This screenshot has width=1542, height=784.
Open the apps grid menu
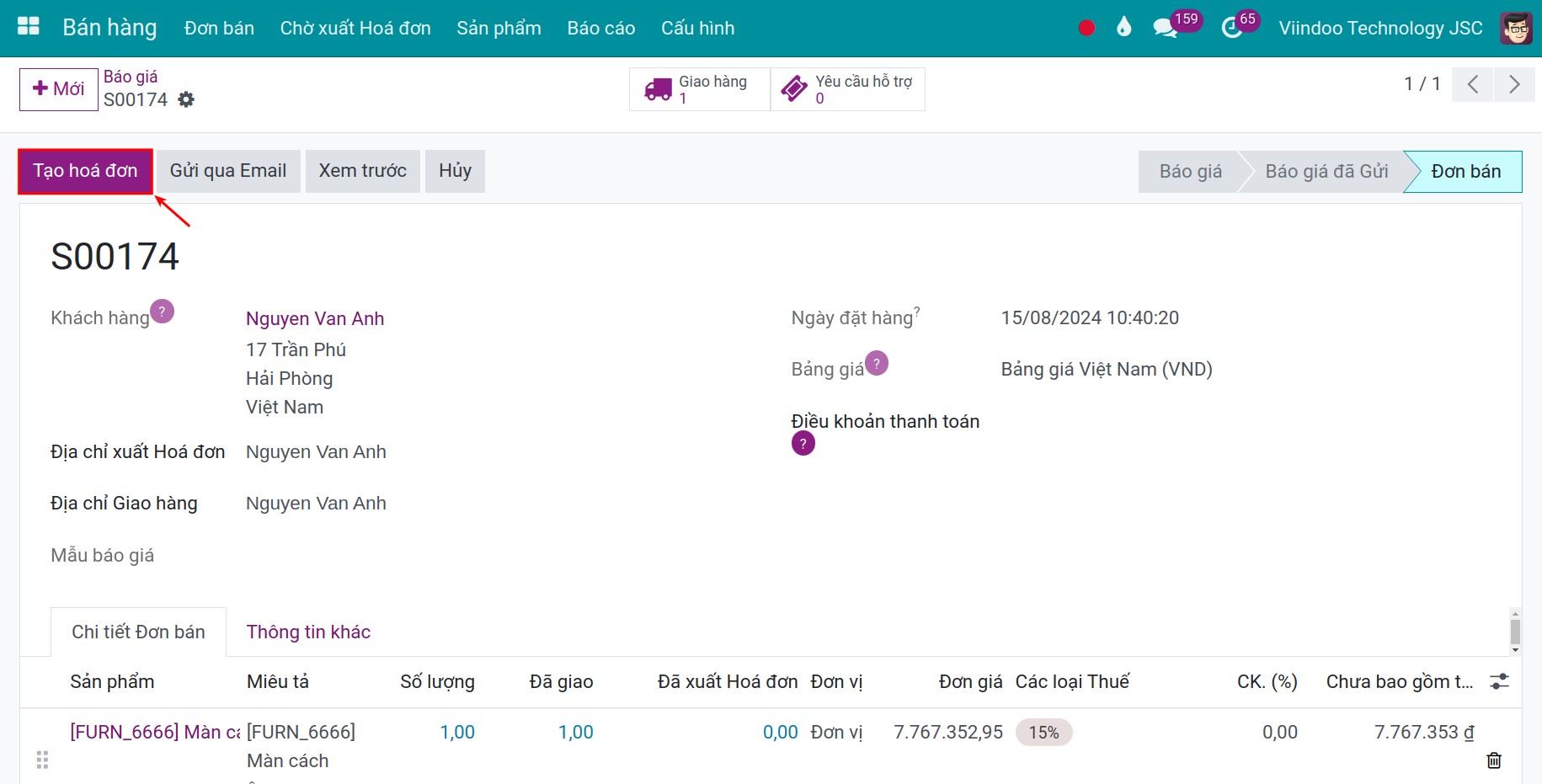tap(27, 26)
